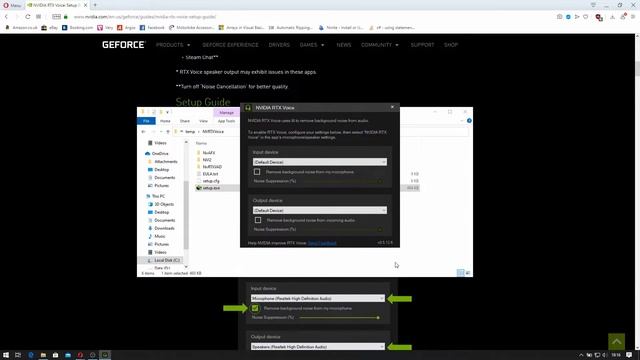This screenshot has height=360, width=640.
Task: Click the heart bookmark icon in address bar
Action: (586, 17)
